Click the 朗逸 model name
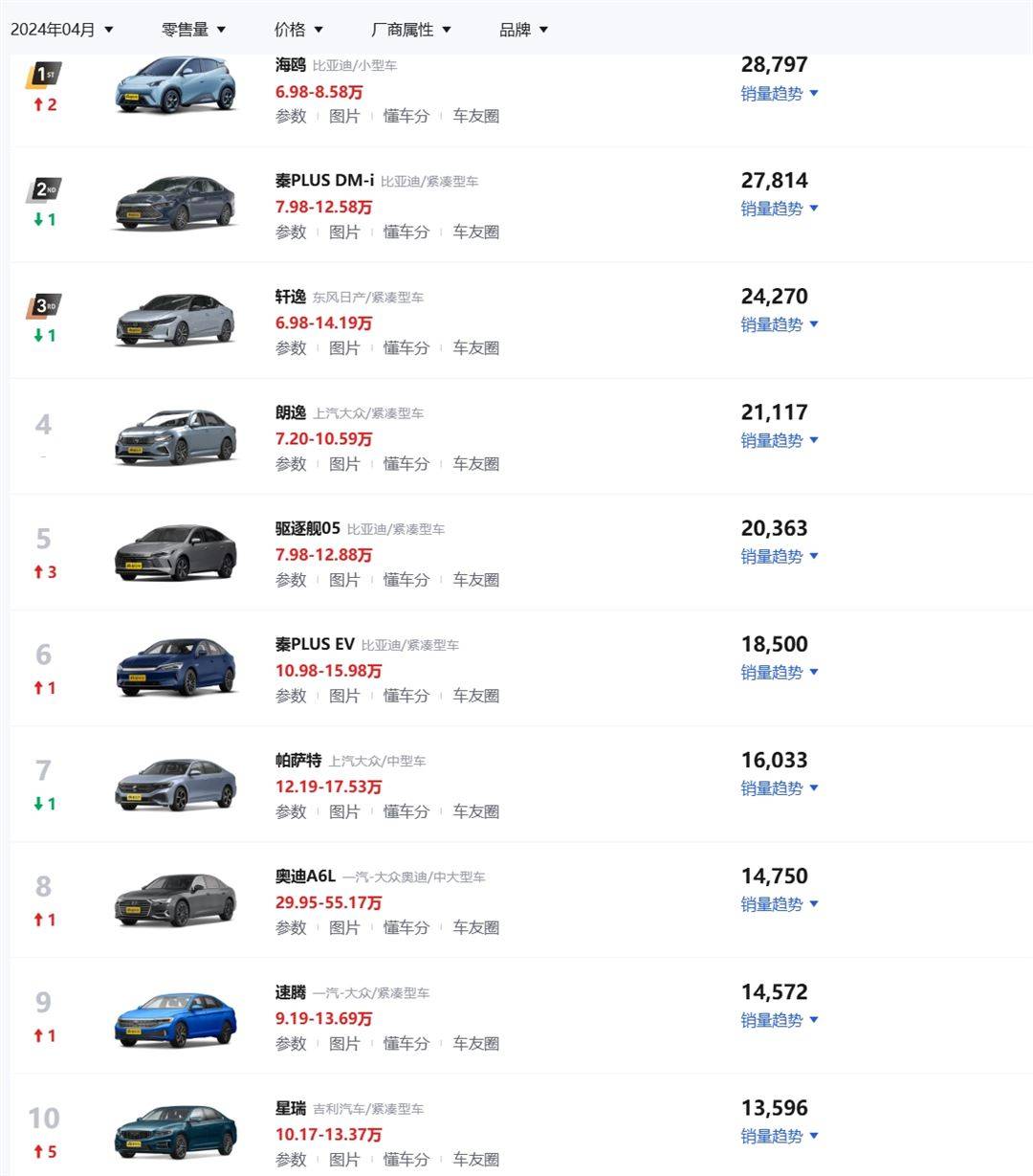The image size is (1033, 1176). pos(291,412)
